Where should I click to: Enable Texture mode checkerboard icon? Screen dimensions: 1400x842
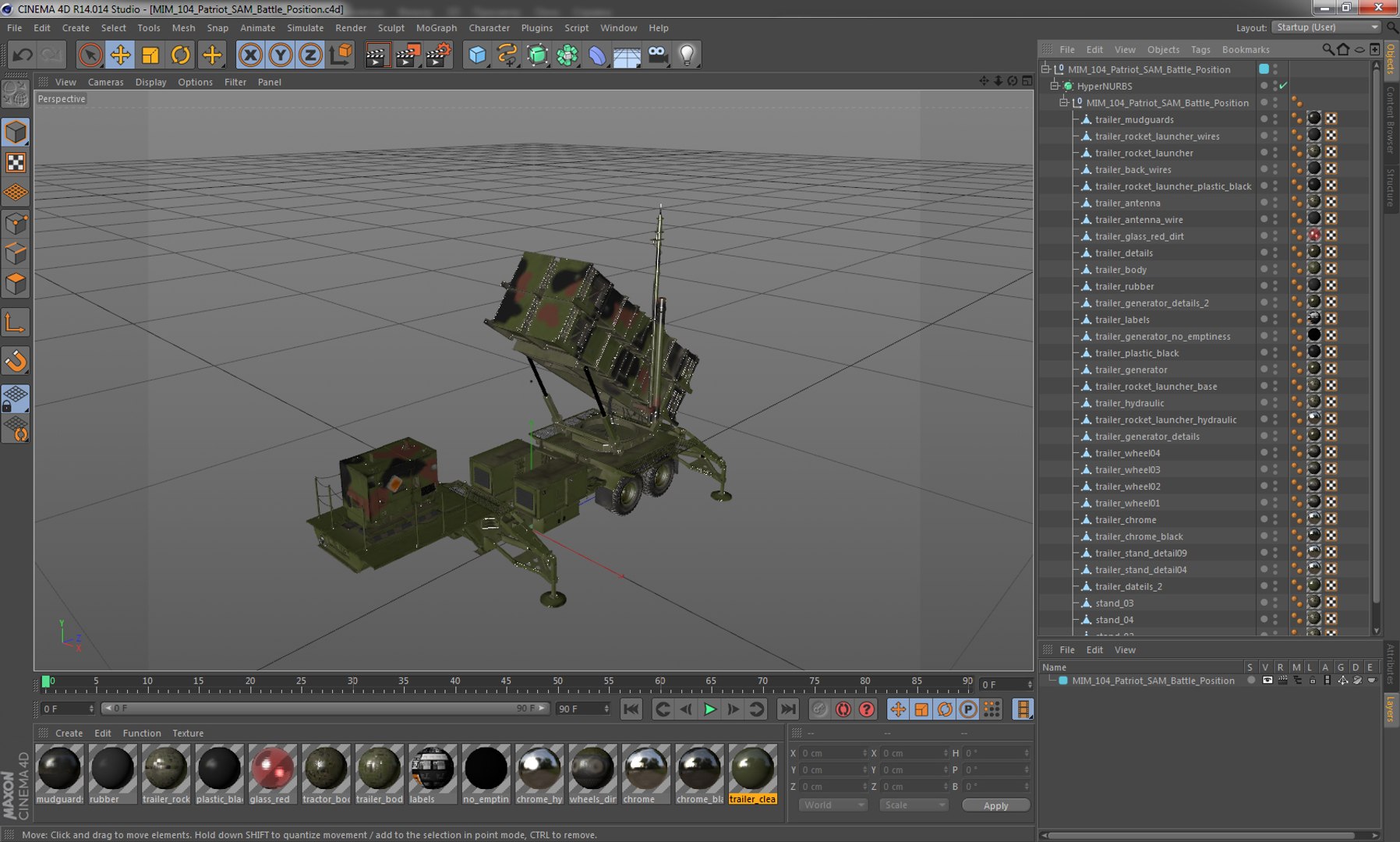(x=16, y=162)
